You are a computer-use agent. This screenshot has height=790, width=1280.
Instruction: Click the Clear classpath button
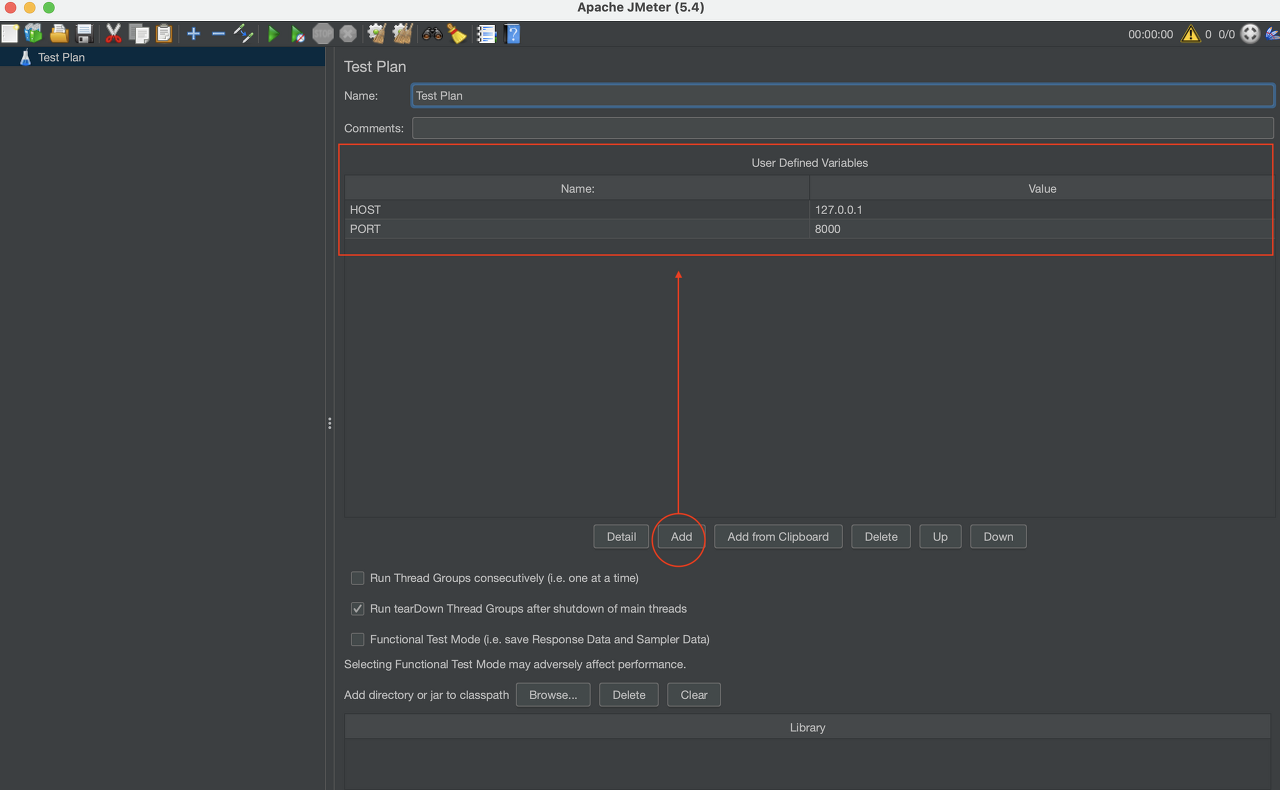click(694, 695)
